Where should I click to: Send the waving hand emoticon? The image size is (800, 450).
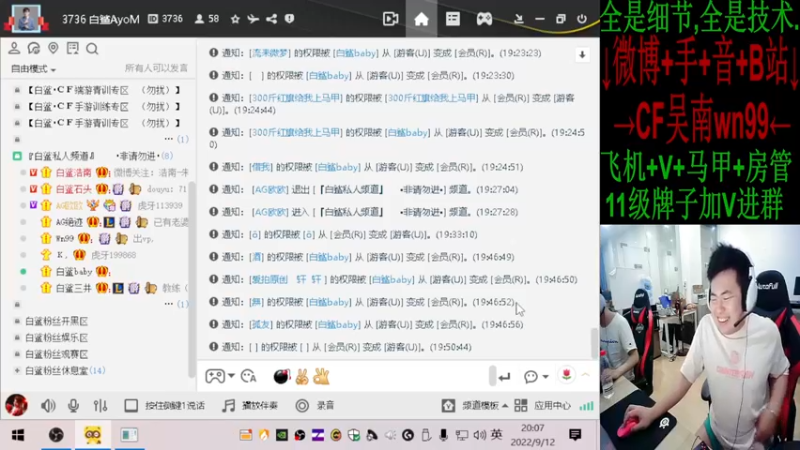(321, 377)
